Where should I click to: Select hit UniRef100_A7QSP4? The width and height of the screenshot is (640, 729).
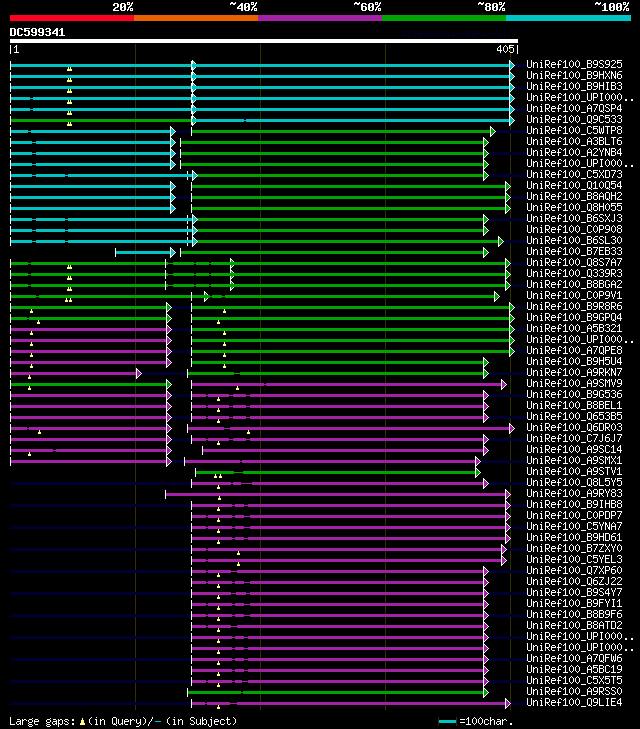[574, 108]
